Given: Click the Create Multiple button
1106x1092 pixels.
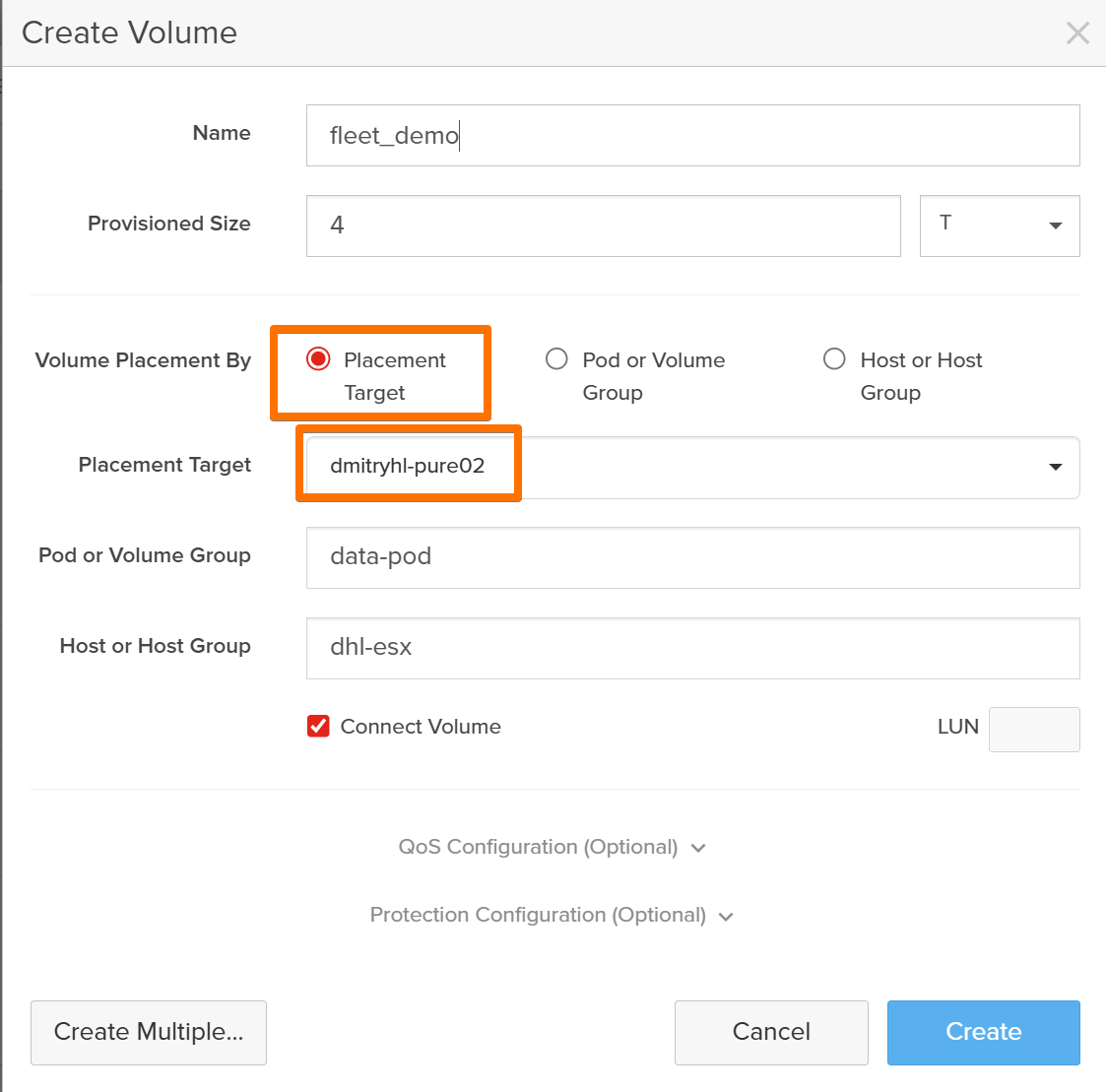Looking at the screenshot, I should 149,1032.
